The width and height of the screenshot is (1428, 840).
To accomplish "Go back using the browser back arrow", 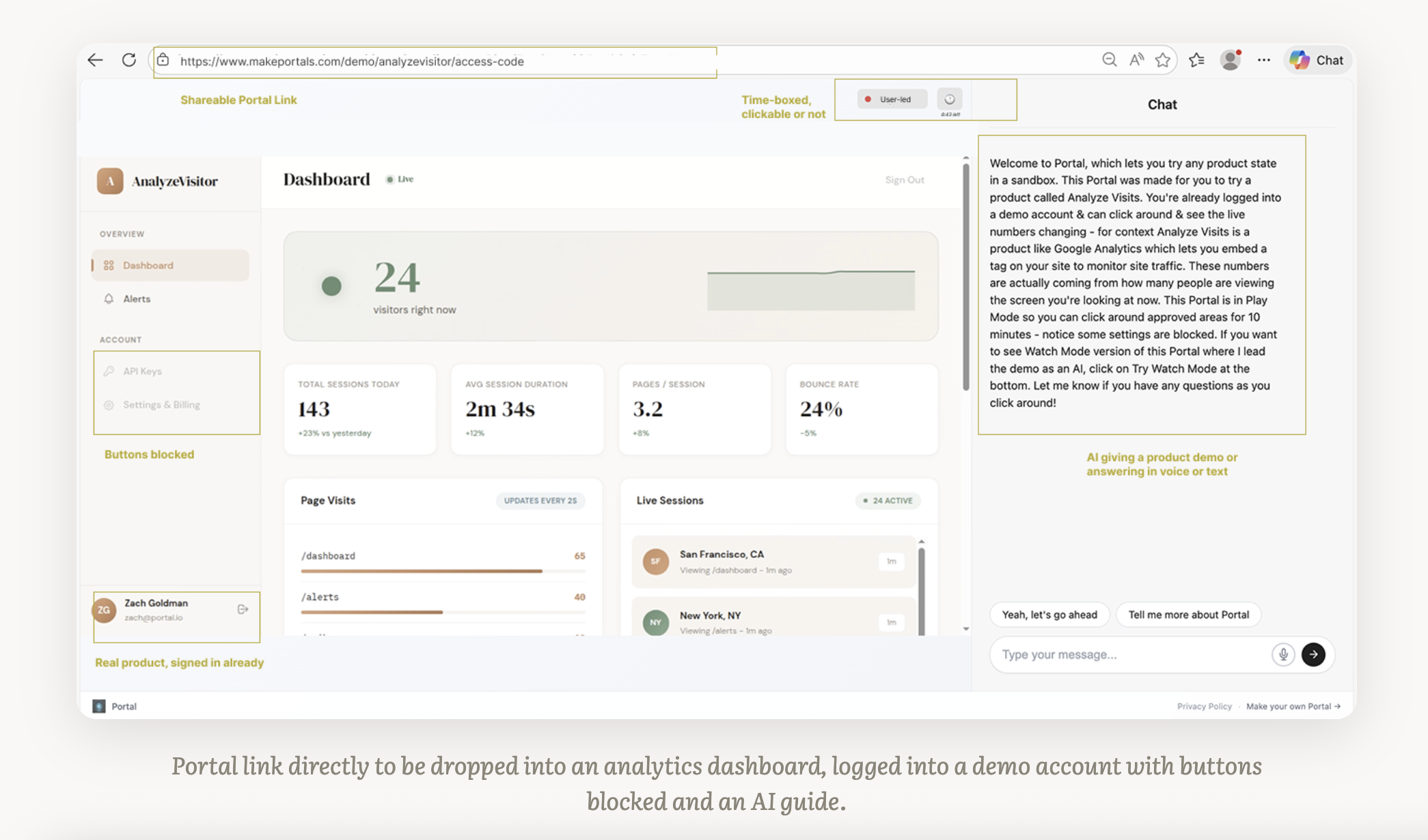I will tap(95, 60).
